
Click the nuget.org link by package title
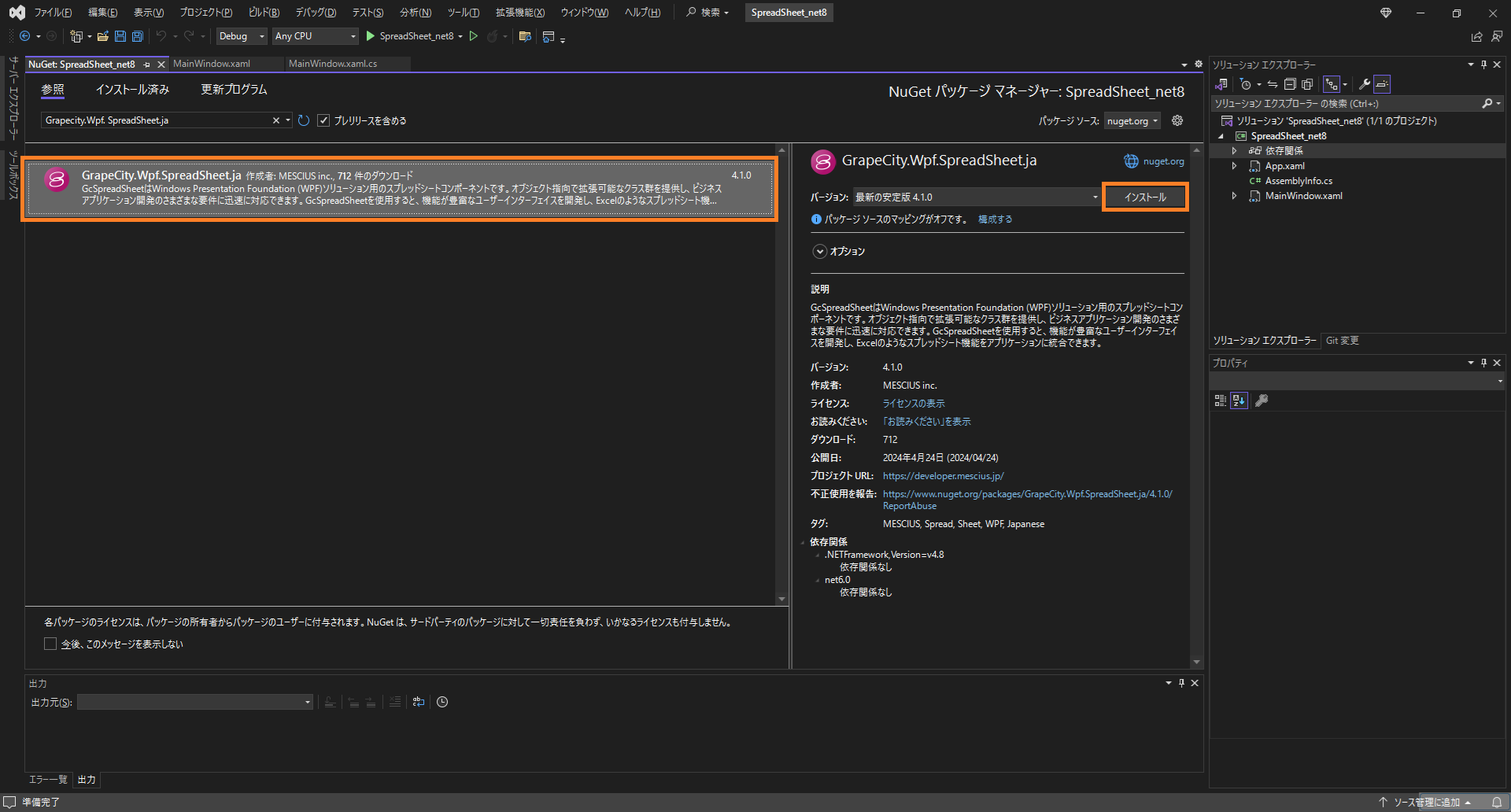pos(1163,161)
